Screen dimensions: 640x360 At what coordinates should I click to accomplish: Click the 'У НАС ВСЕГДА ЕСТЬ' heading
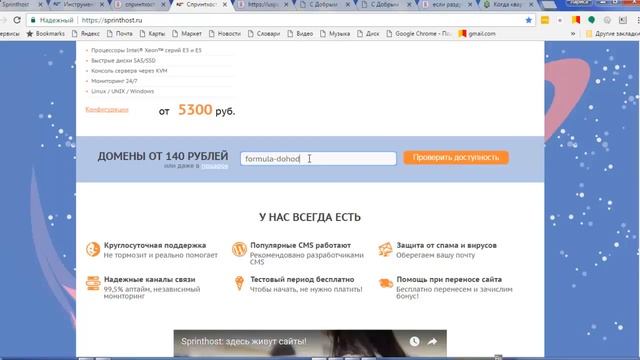(x=310, y=217)
